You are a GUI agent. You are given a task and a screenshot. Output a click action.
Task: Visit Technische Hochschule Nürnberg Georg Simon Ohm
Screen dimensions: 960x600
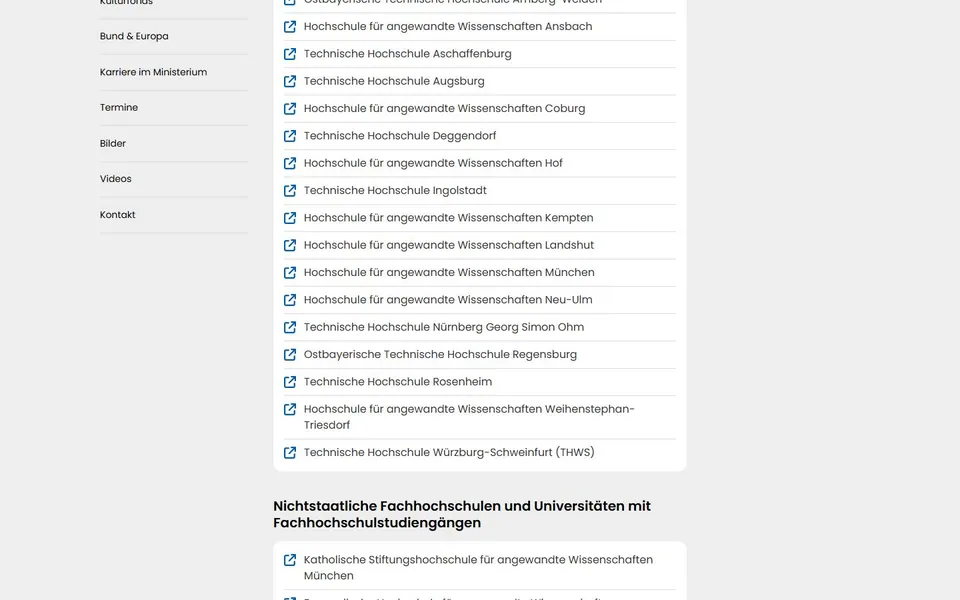coord(444,327)
